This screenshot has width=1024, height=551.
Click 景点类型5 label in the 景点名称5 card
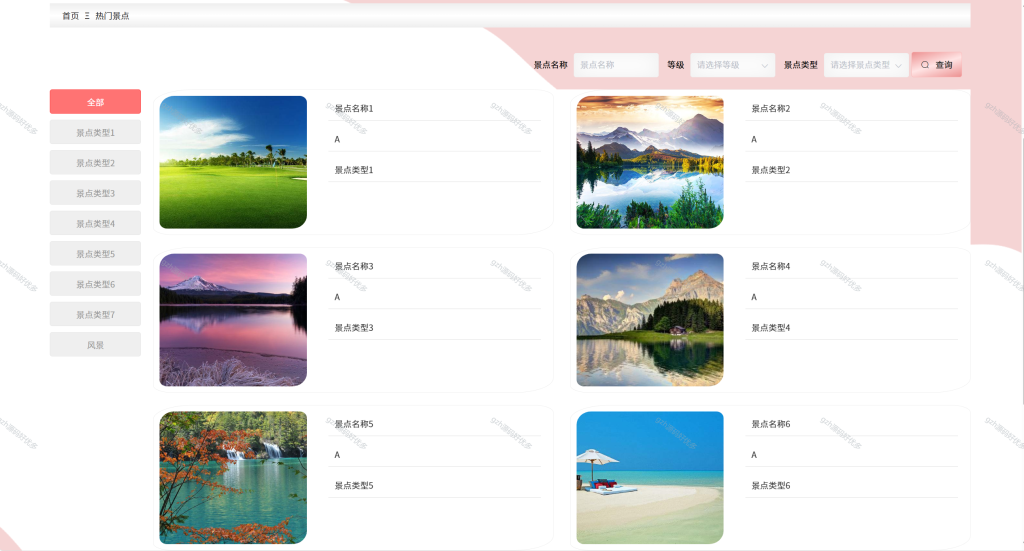pyautogui.click(x=354, y=485)
